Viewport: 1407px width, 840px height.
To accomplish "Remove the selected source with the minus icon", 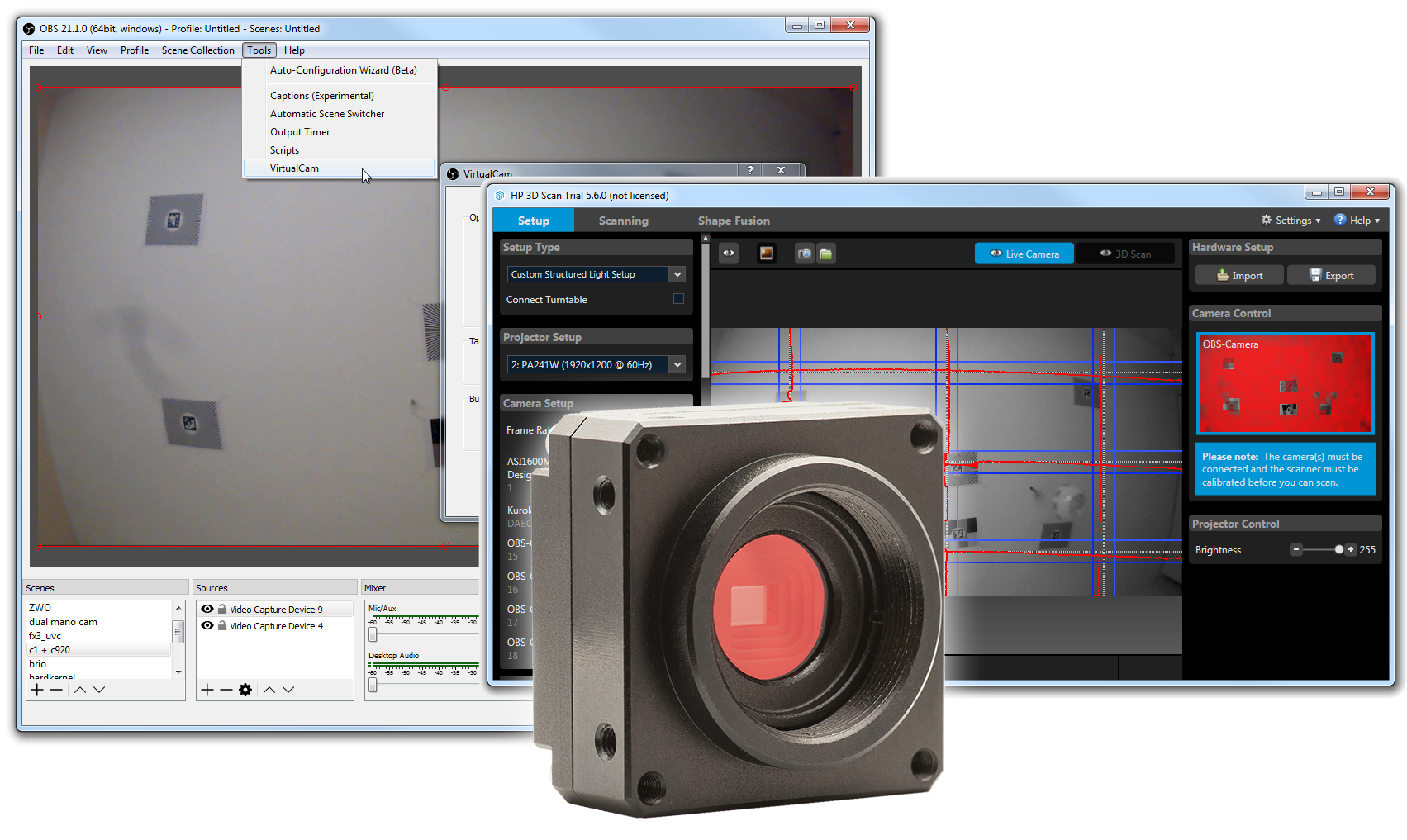I will [x=226, y=690].
